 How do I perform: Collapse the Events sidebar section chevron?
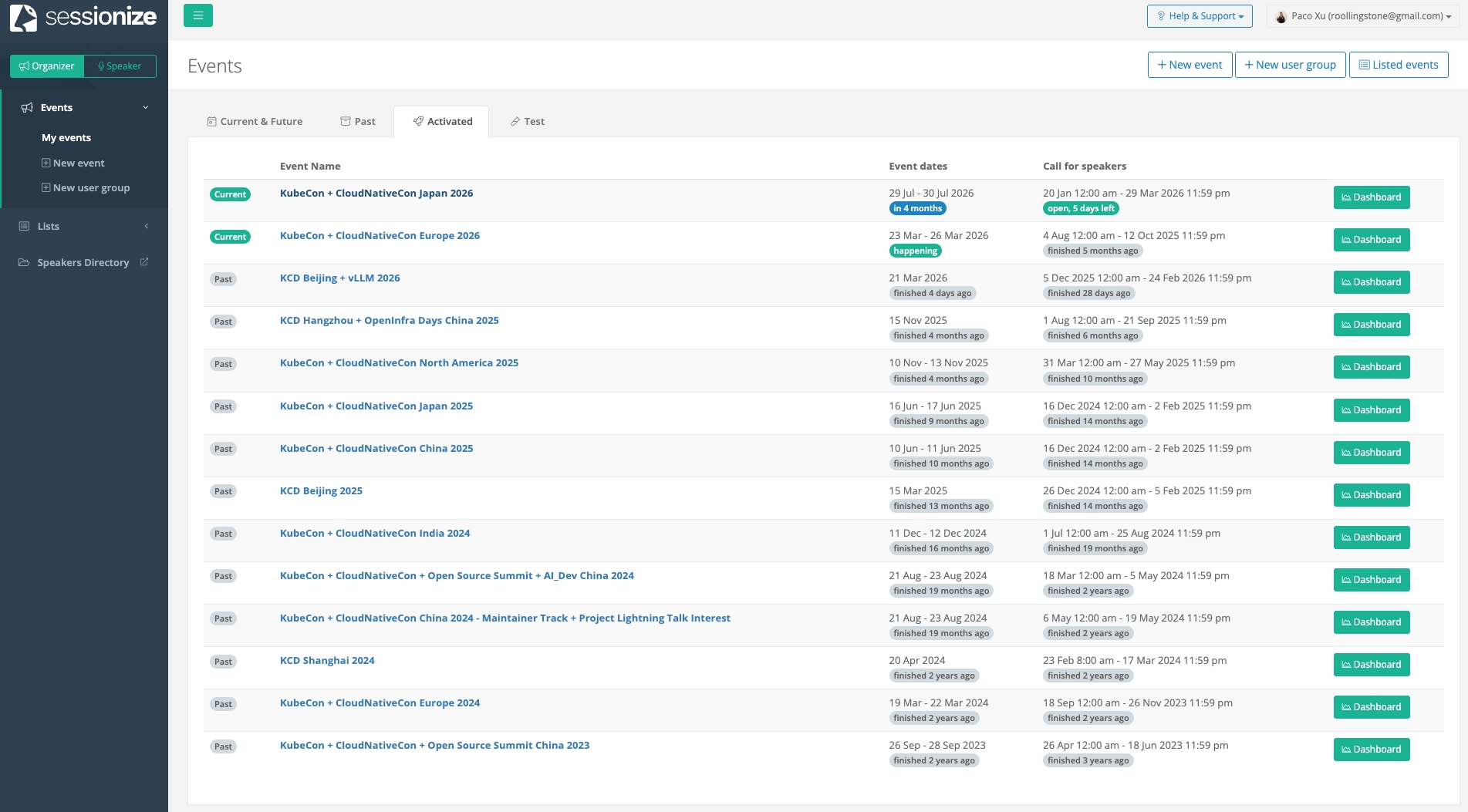click(146, 108)
